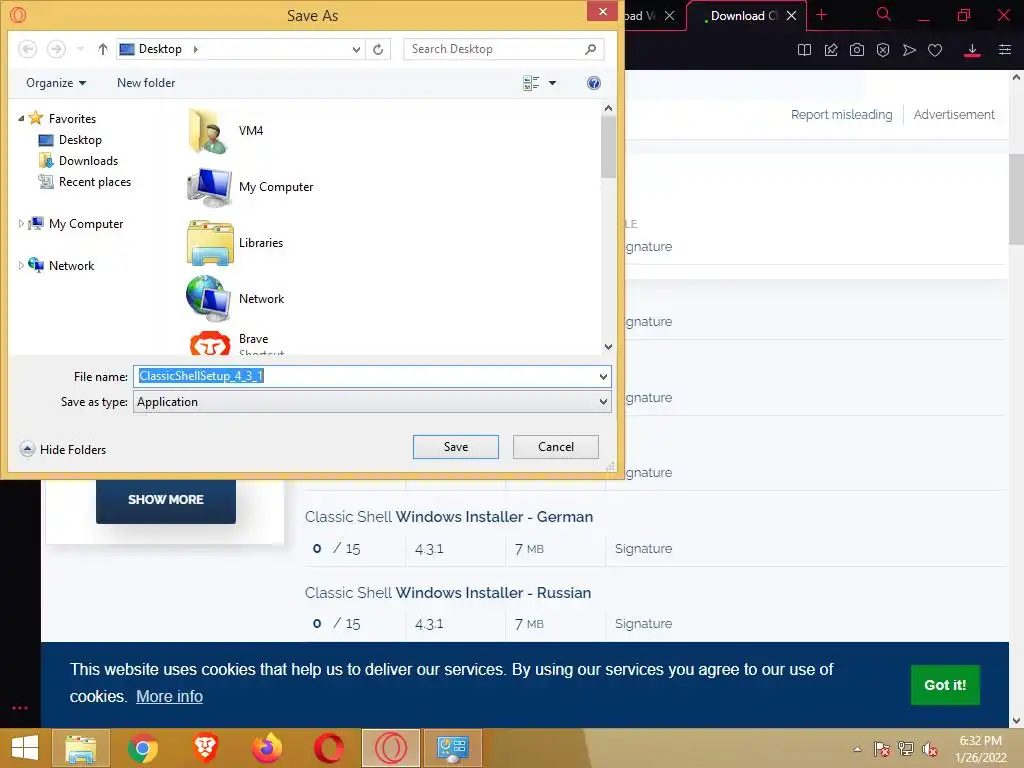Click Opera ad blocker shield icon
The width and height of the screenshot is (1024, 768).
pyautogui.click(x=883, y=50)
